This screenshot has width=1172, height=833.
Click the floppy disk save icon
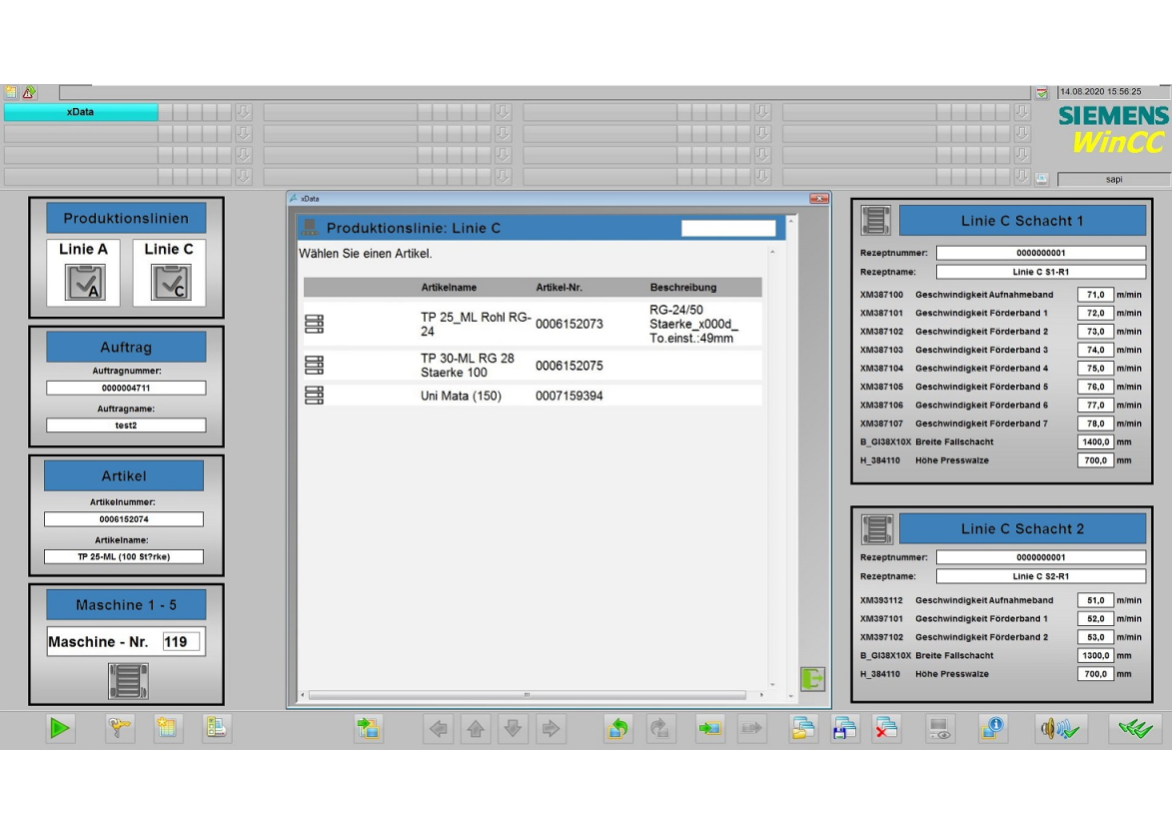844,729
